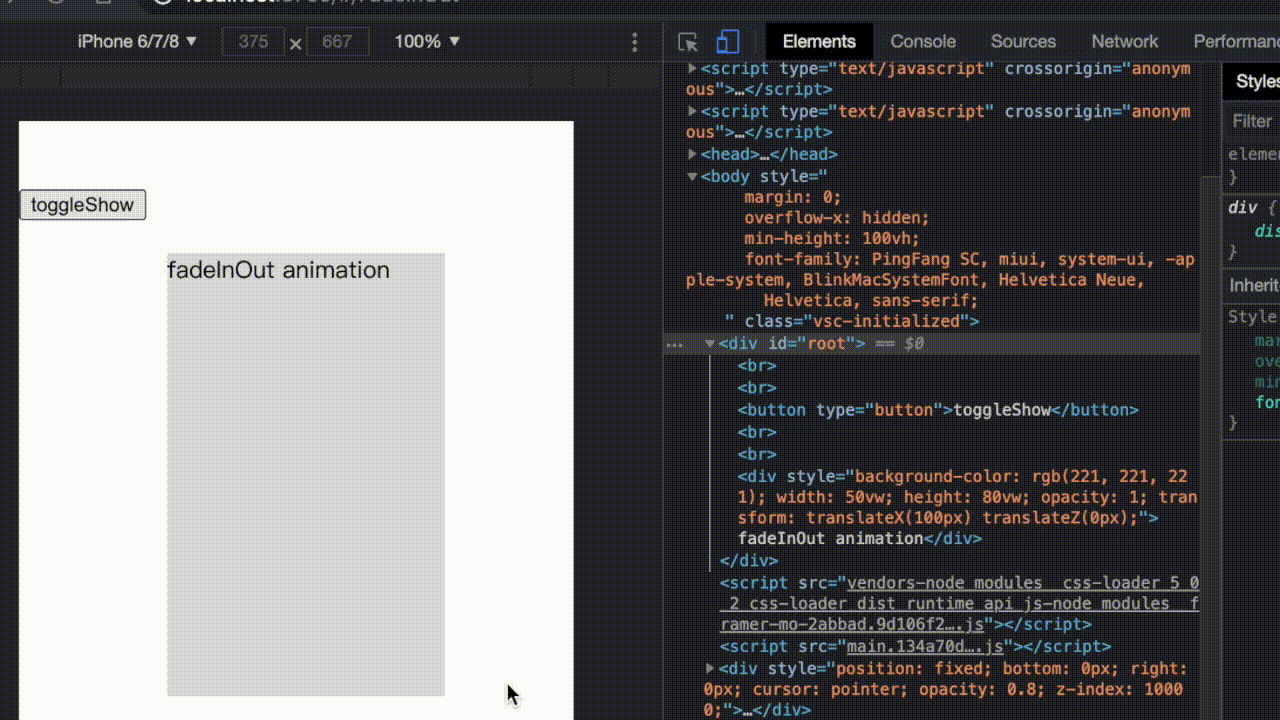Expand the position fixed div node
This screenshot has width=1280, height=720.
pyautogui.click(x=710, y=668)
